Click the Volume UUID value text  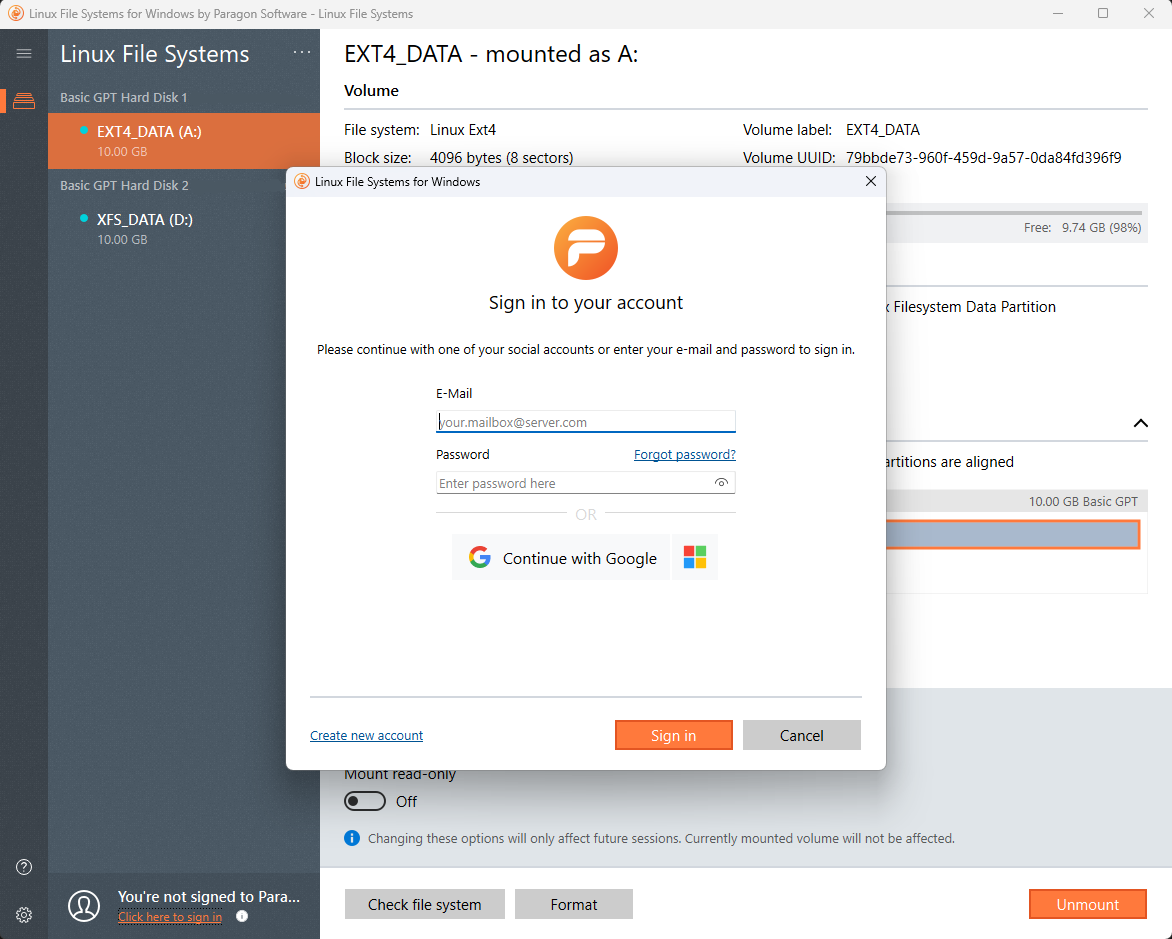984,158
